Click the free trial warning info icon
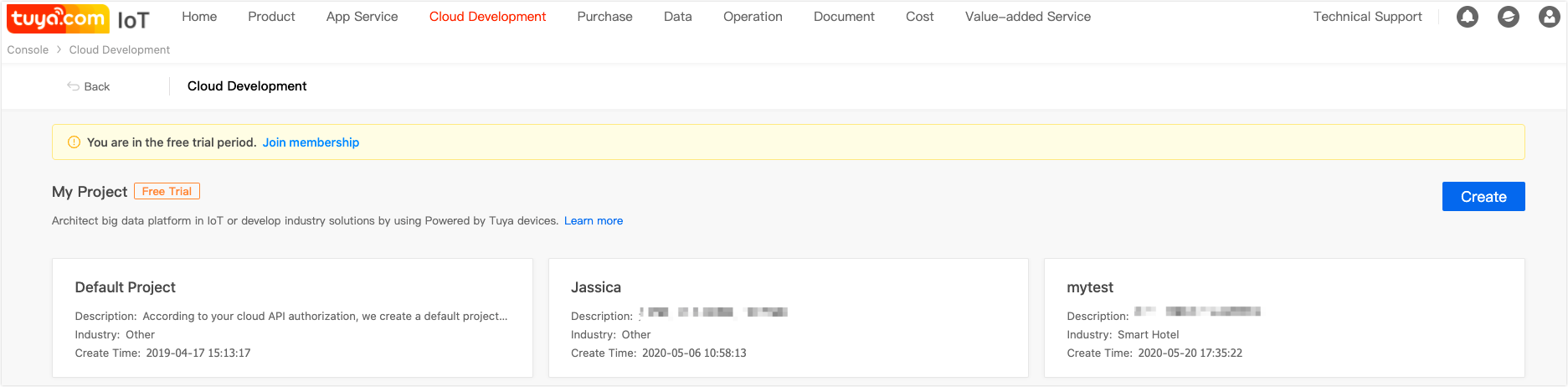 74,142
